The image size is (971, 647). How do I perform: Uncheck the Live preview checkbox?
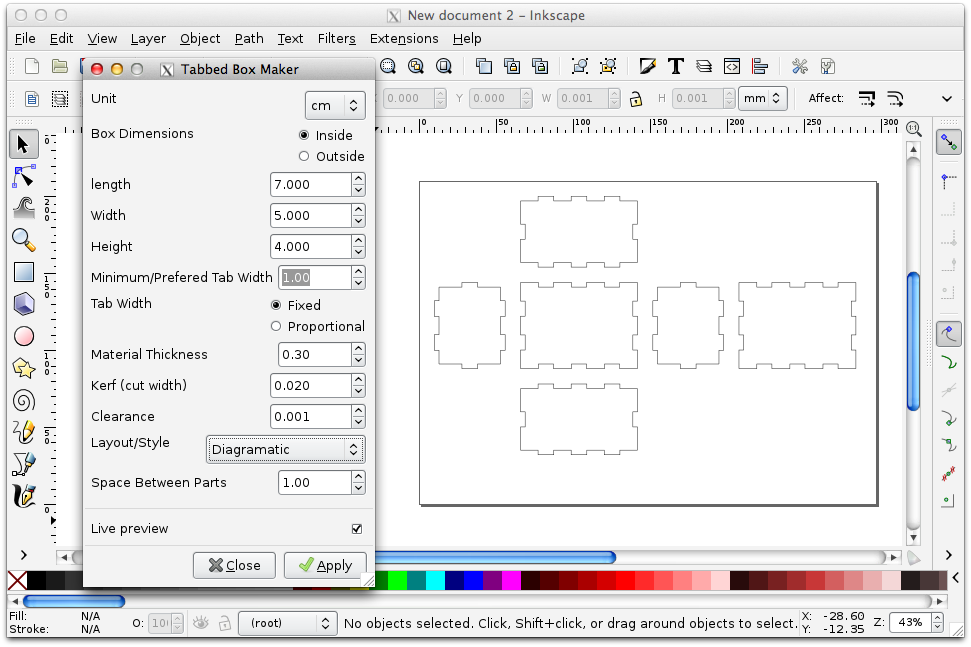pyautogui.click(x=357, y=528)
